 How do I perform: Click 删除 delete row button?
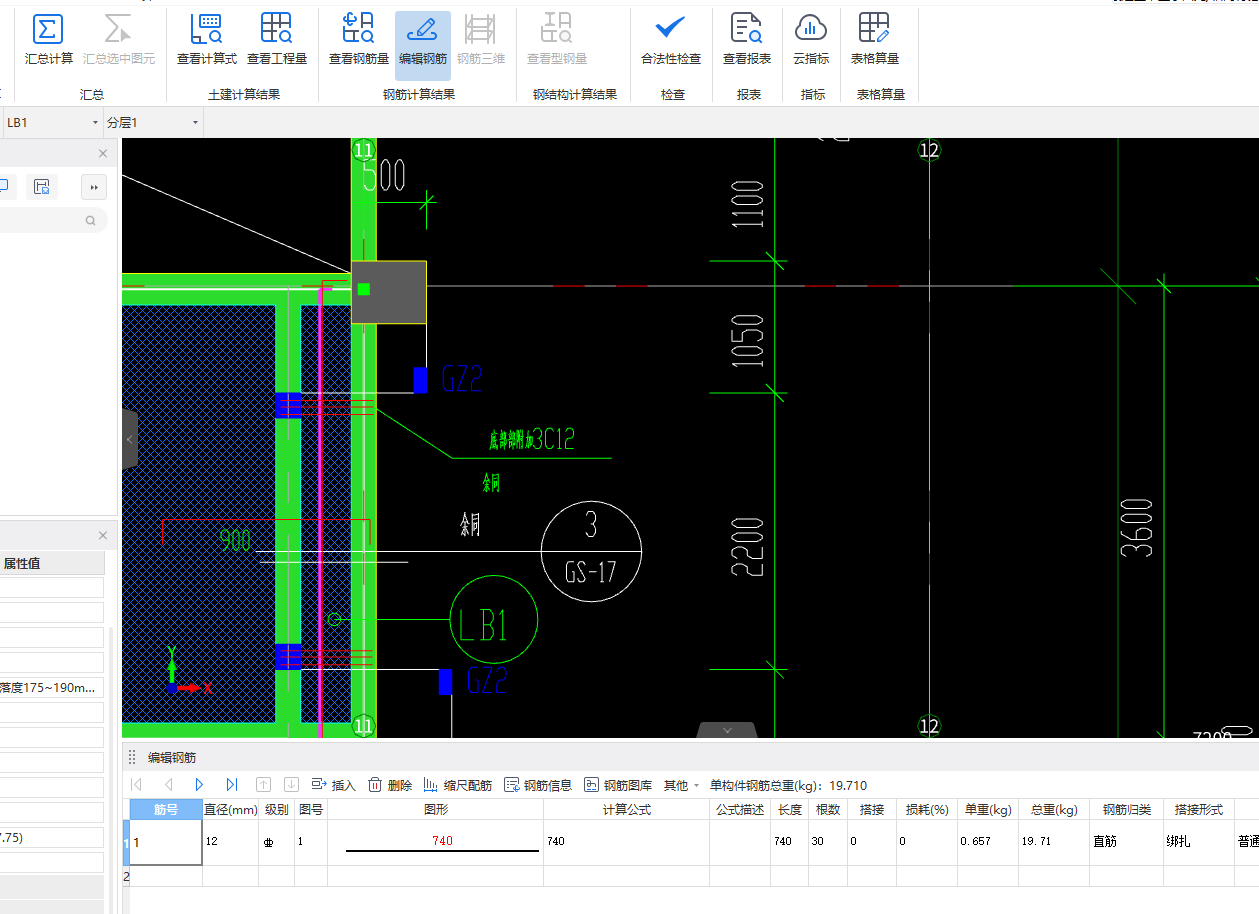click(390, 785)
